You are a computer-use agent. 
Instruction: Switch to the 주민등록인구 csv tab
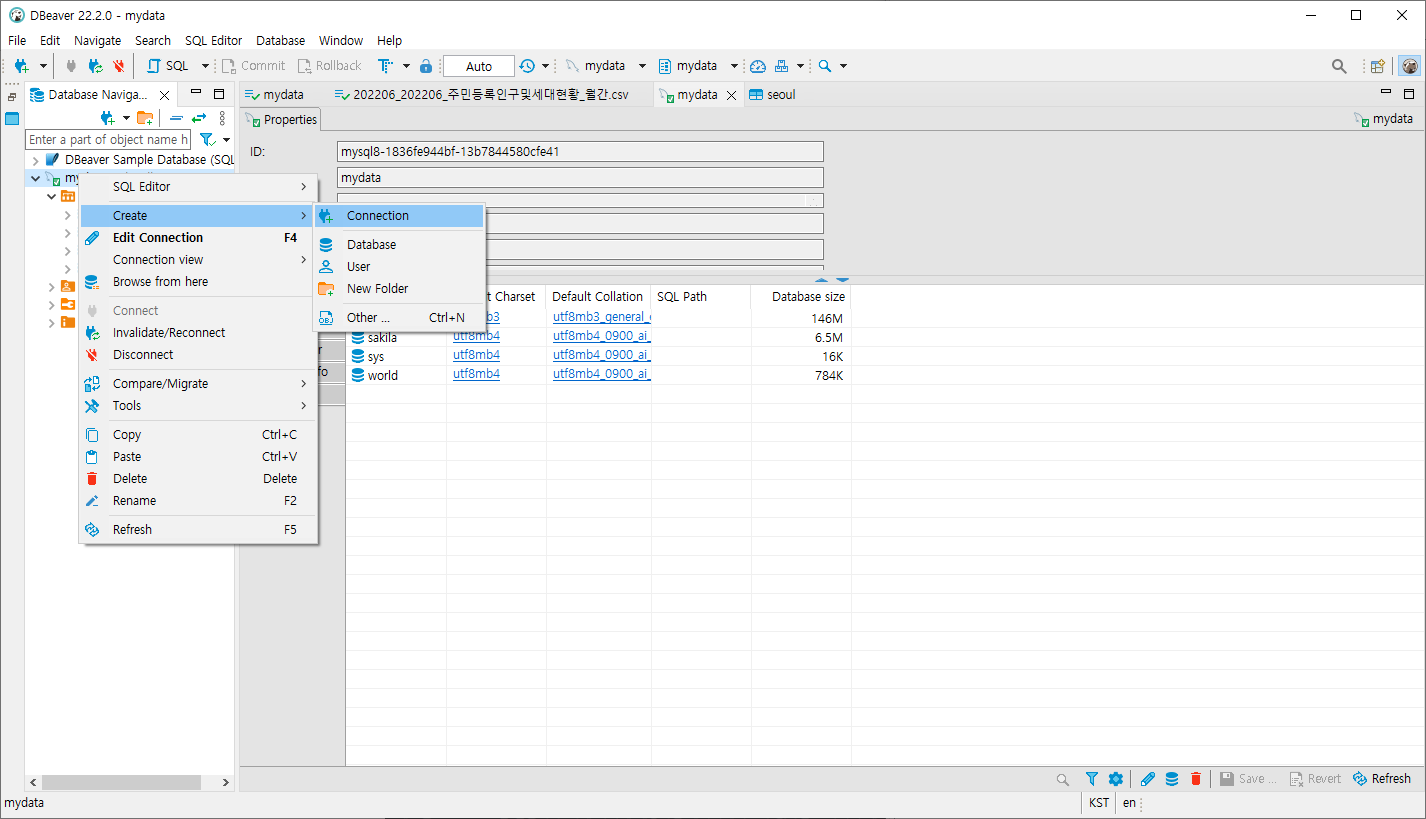click(482, 95)
